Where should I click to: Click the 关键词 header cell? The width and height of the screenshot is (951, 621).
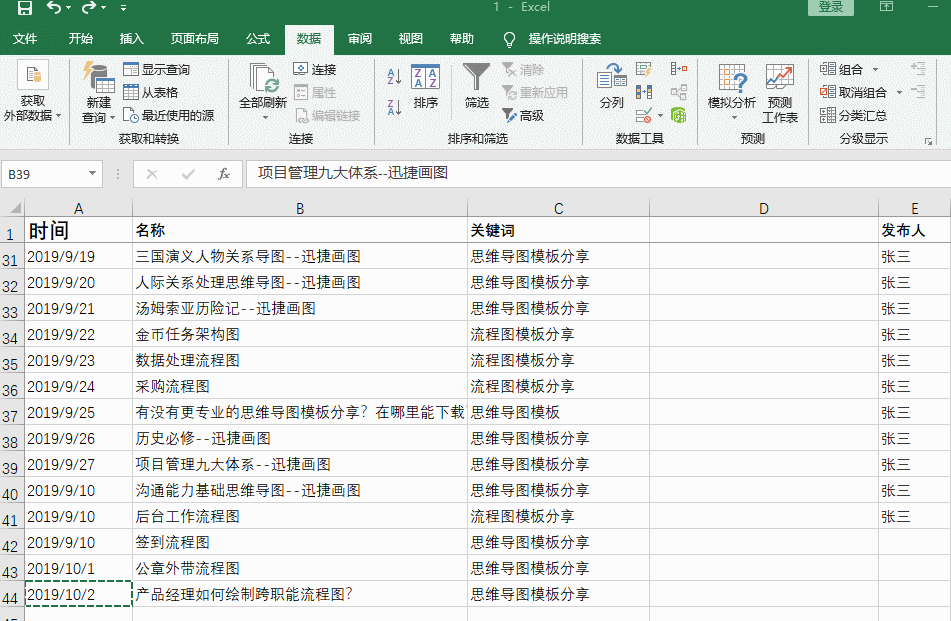point(558,230)
